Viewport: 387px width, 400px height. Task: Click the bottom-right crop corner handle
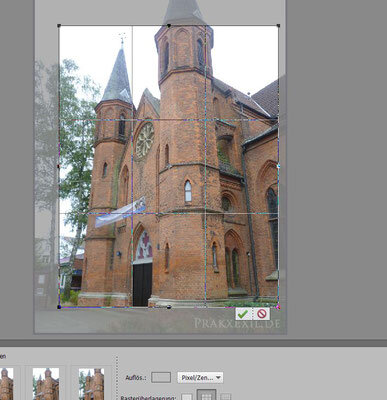pyautogui.click(x=278, y=307)
